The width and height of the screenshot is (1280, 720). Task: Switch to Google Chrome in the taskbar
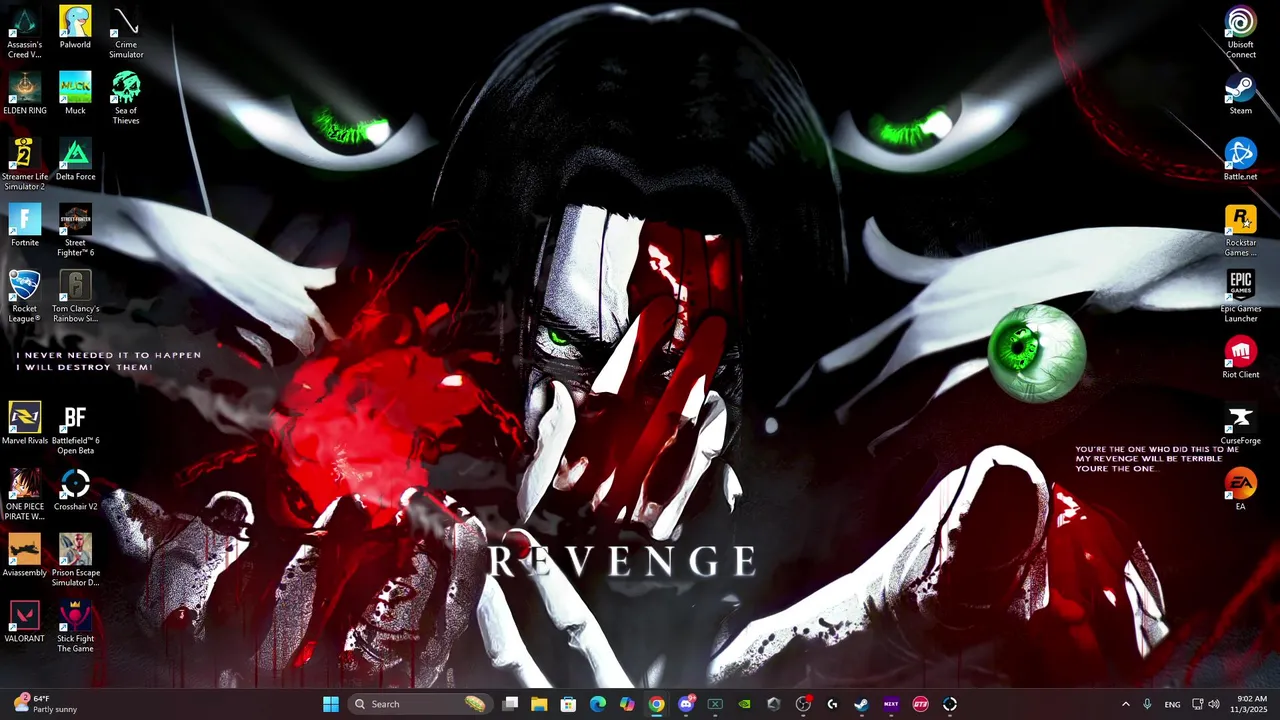[x=656, y=704]
